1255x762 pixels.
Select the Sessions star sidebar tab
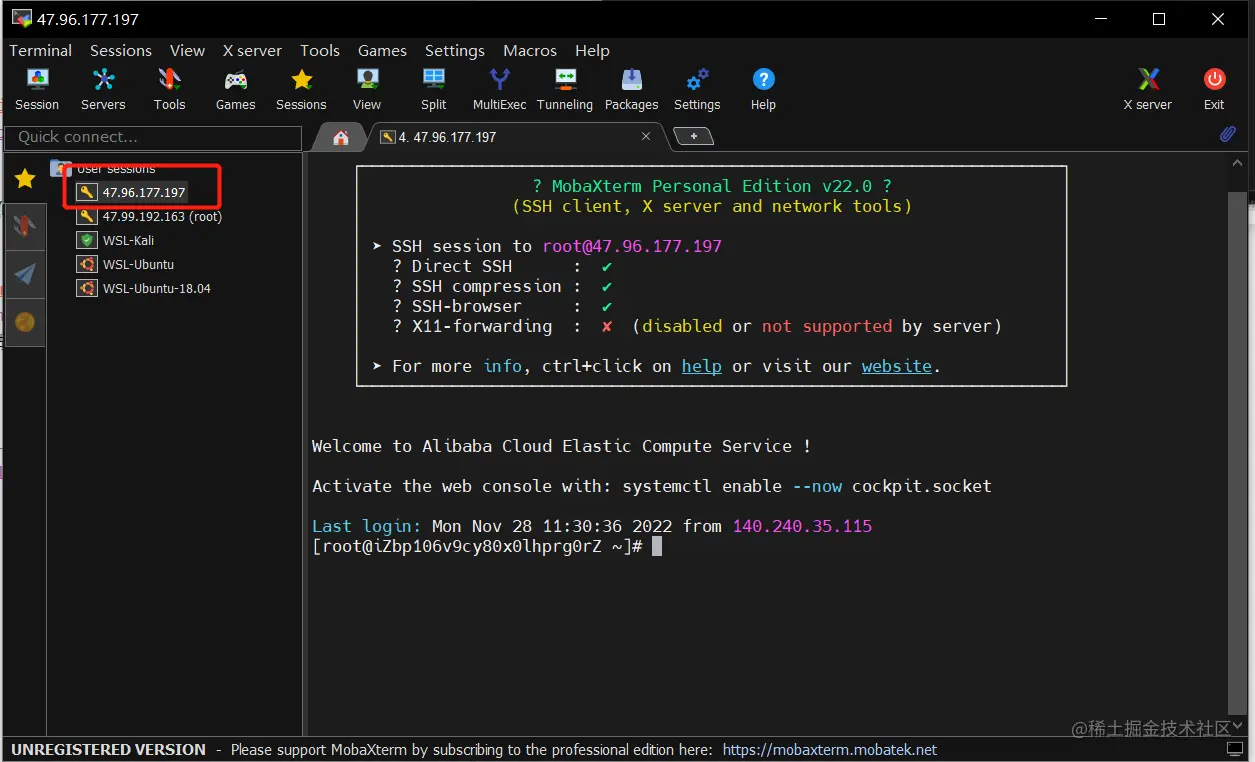(x=24, y=179)
